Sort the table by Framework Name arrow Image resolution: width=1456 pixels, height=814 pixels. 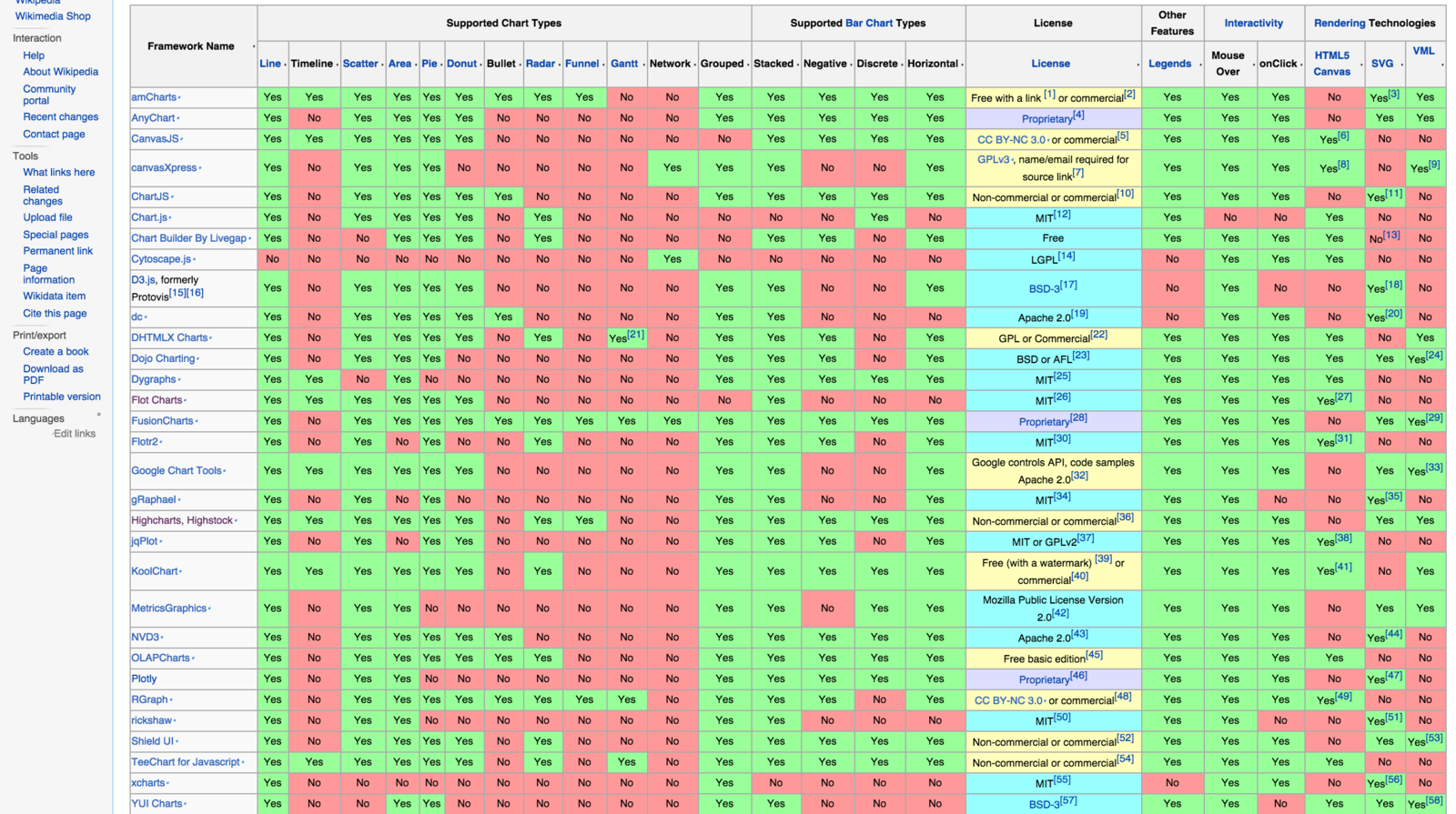click(x=253, y=46)
